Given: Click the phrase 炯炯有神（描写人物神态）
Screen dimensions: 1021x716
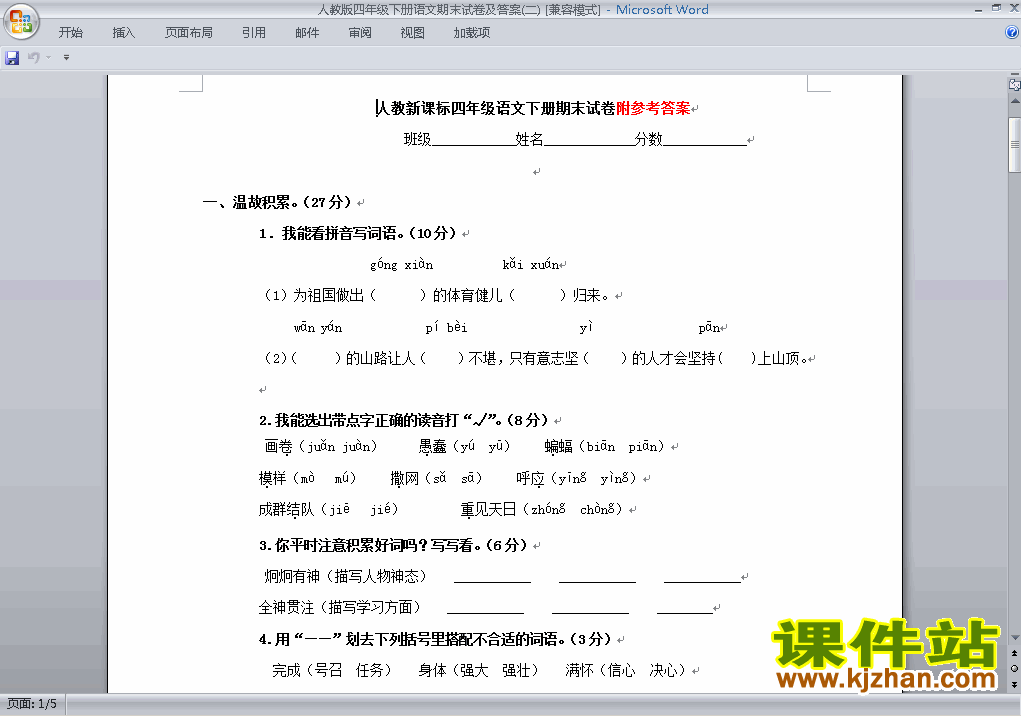Looking at the screenshot, I should point(346,577).
